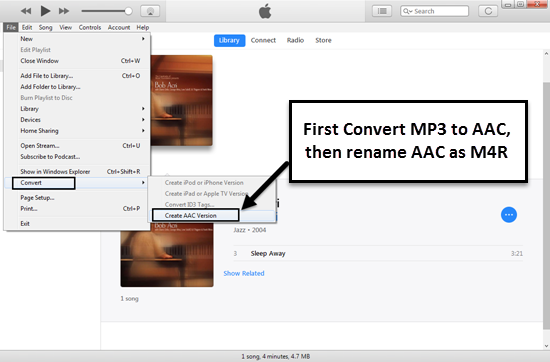Click the status bar song summary
This screenshot has height=362, width=550.
(x=276, y=356)
